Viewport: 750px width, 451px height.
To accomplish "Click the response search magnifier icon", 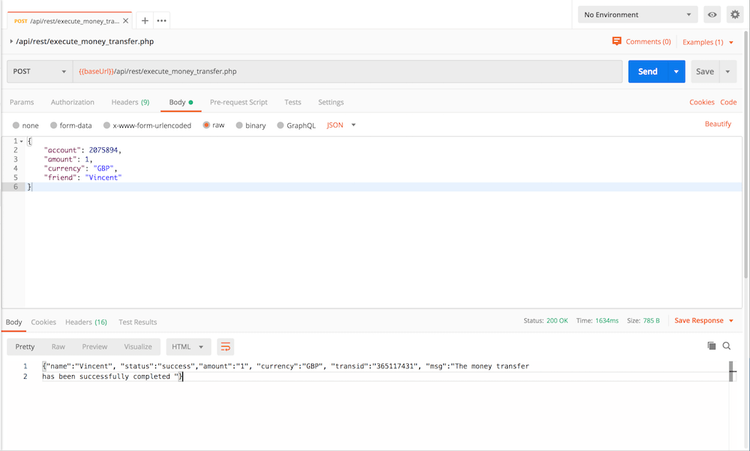I will tap(727, 346).
